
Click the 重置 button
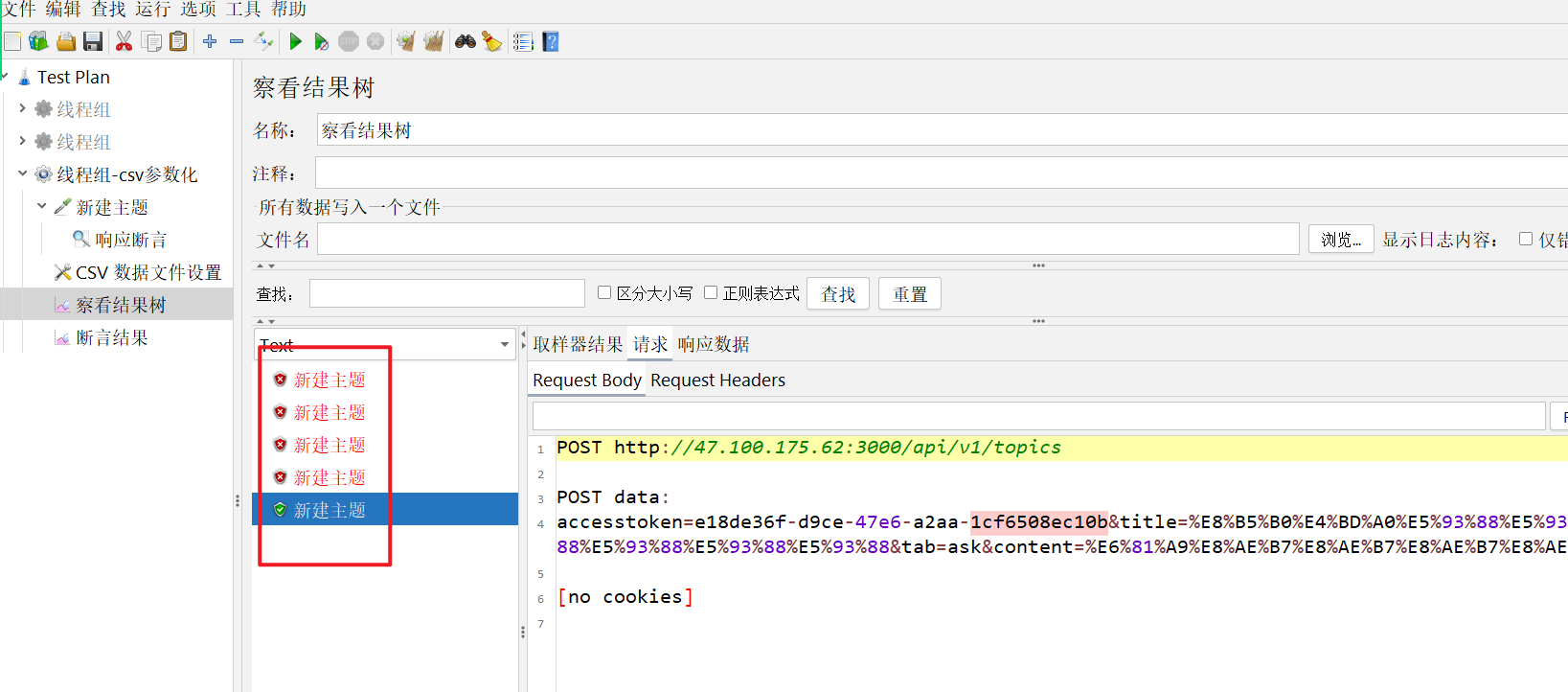click(x=910, y=293)
